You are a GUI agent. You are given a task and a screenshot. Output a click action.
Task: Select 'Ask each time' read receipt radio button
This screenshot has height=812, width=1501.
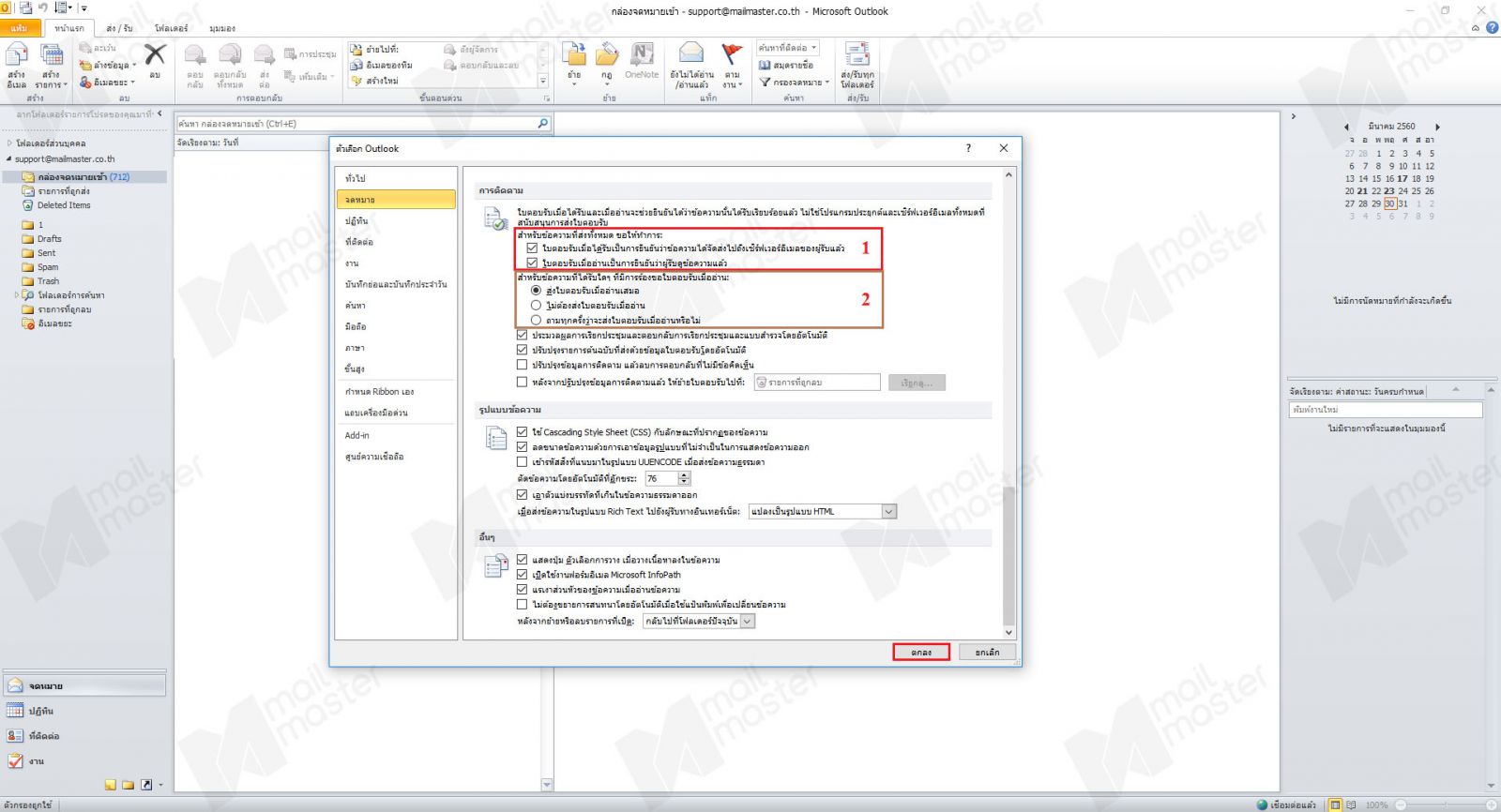pyautogui.click(x=536, y=321)
